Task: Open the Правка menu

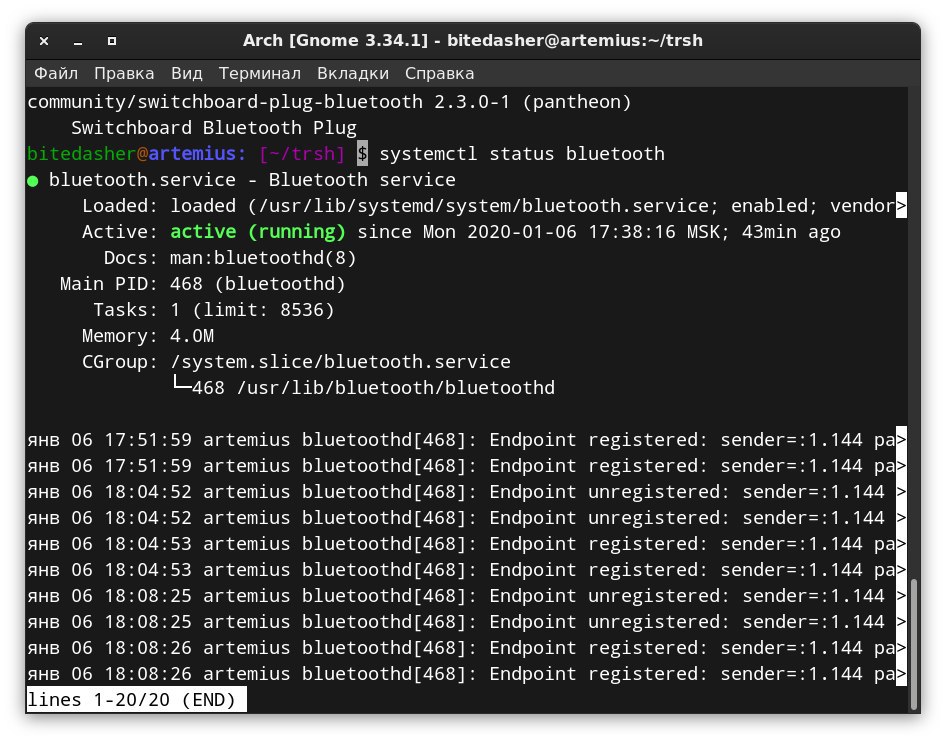Action: [124, 74]
